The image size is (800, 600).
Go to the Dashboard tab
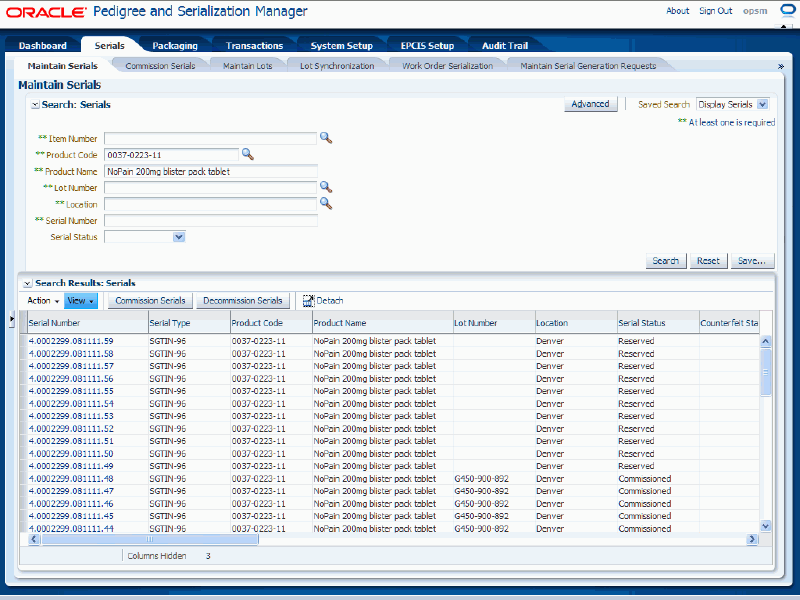click(42, 45)
